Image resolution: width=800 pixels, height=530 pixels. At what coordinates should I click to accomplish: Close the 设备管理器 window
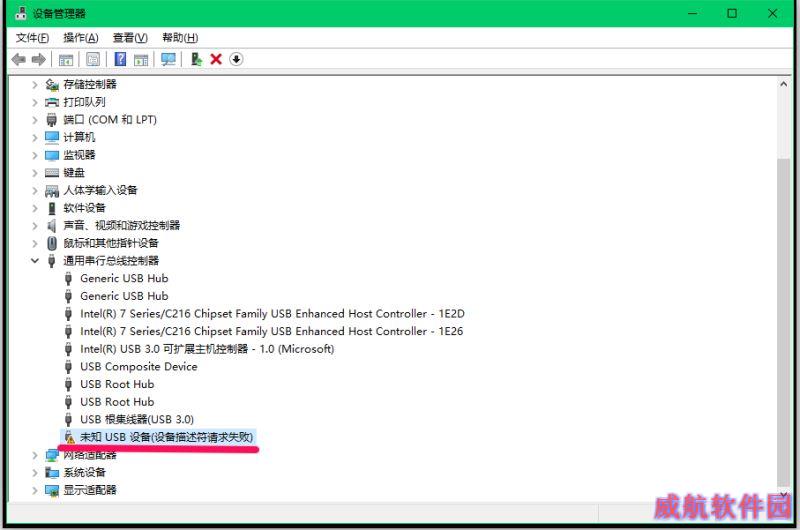(772, 13)
